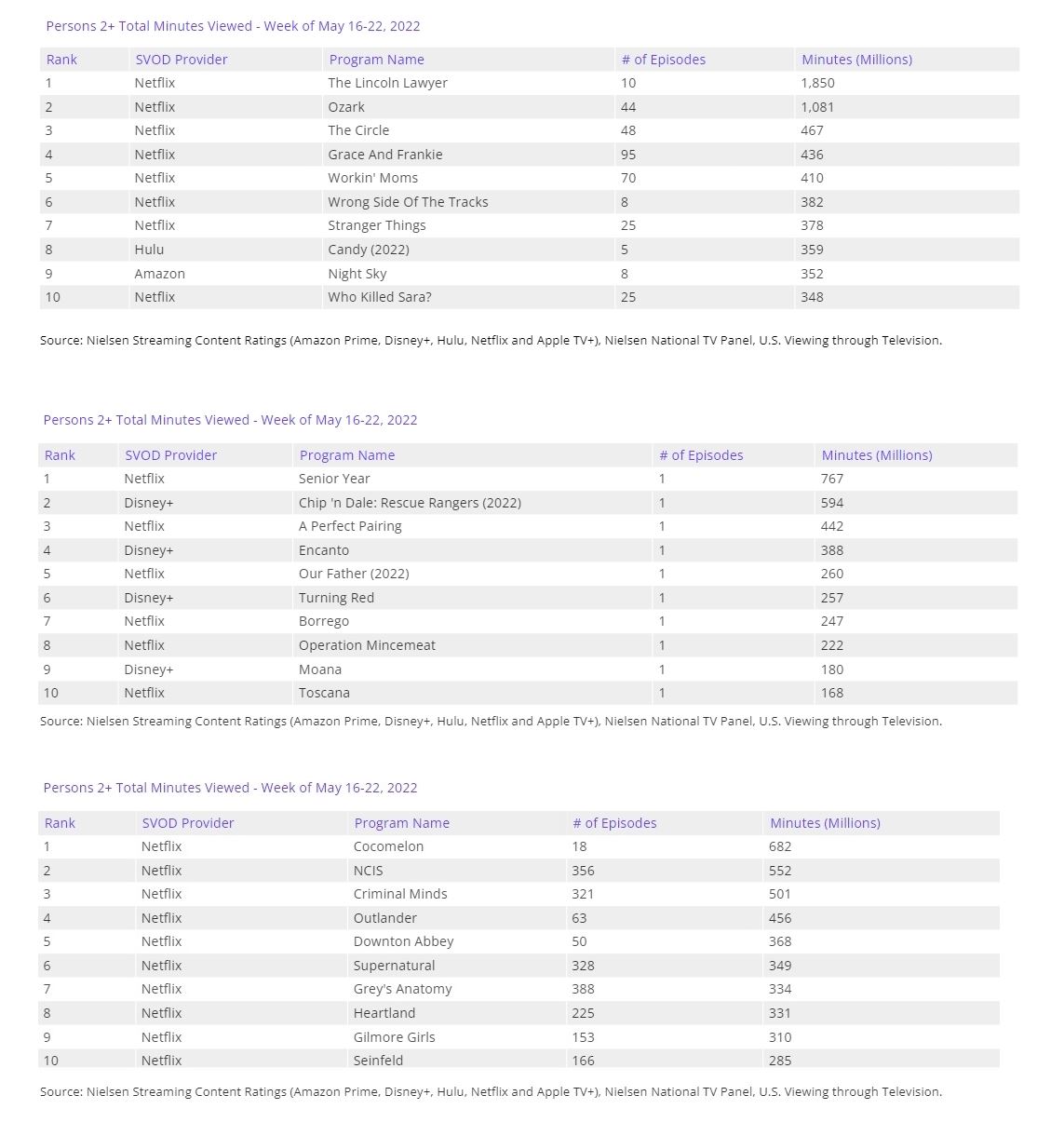Click the Stranger Things table cell
The image size is (1064, 1136).
[x=376, y=225]
